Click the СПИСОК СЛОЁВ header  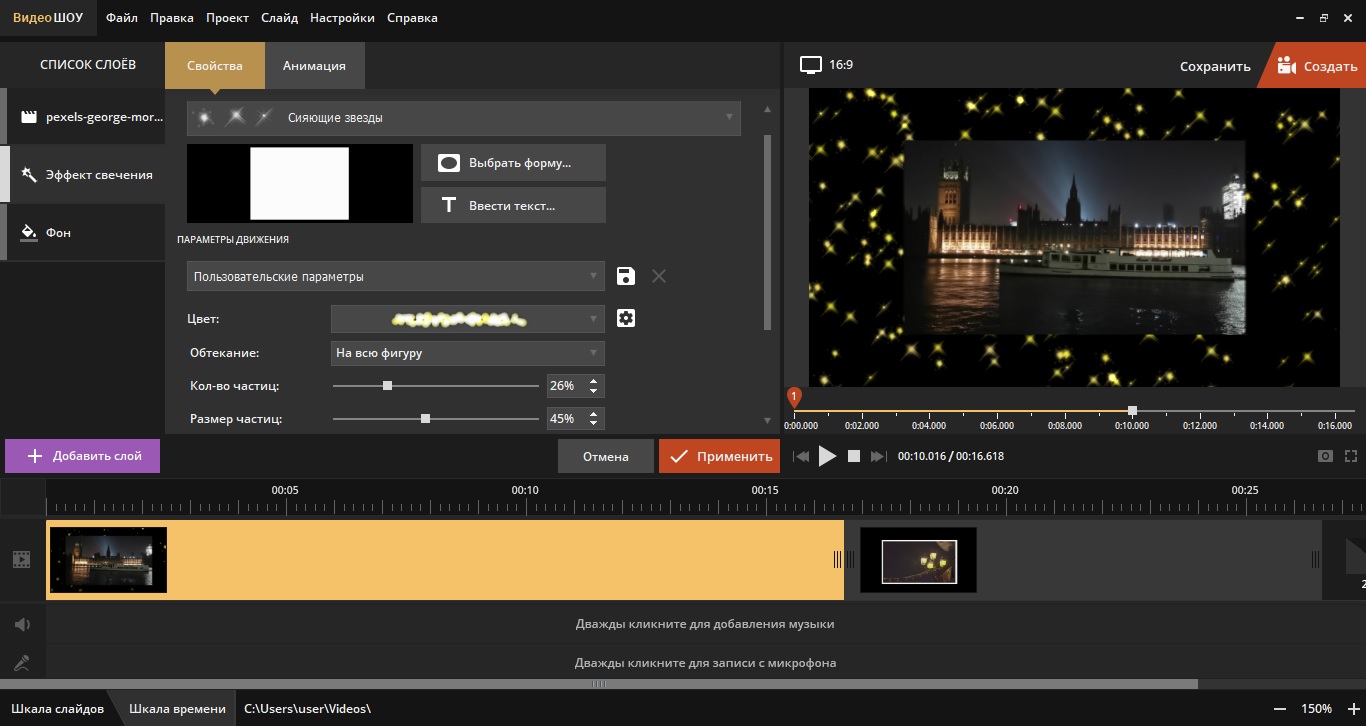[x=88, y=65]
